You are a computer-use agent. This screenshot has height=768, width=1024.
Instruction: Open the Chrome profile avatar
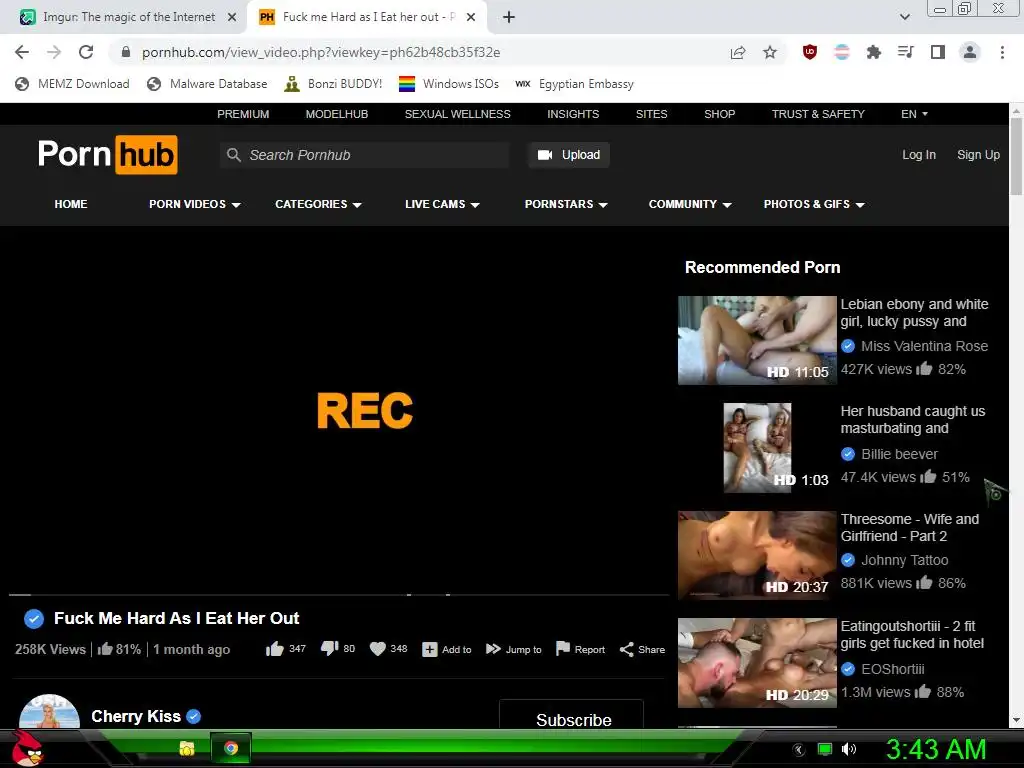pos(970,52)
